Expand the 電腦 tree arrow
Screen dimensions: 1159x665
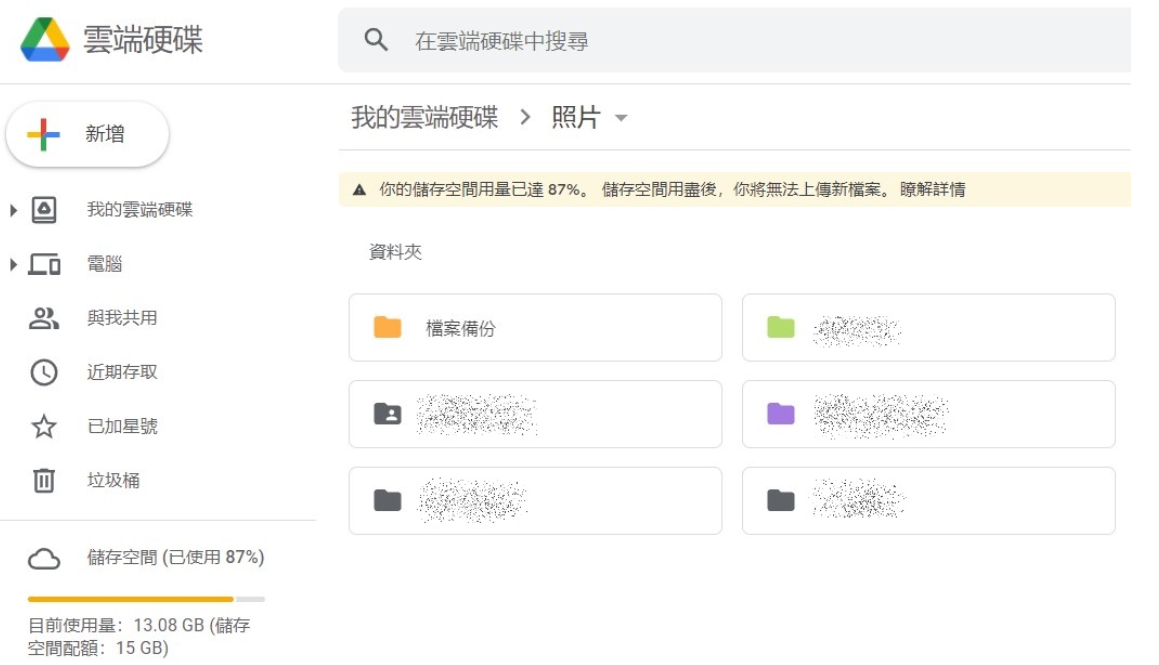point(14,265)
